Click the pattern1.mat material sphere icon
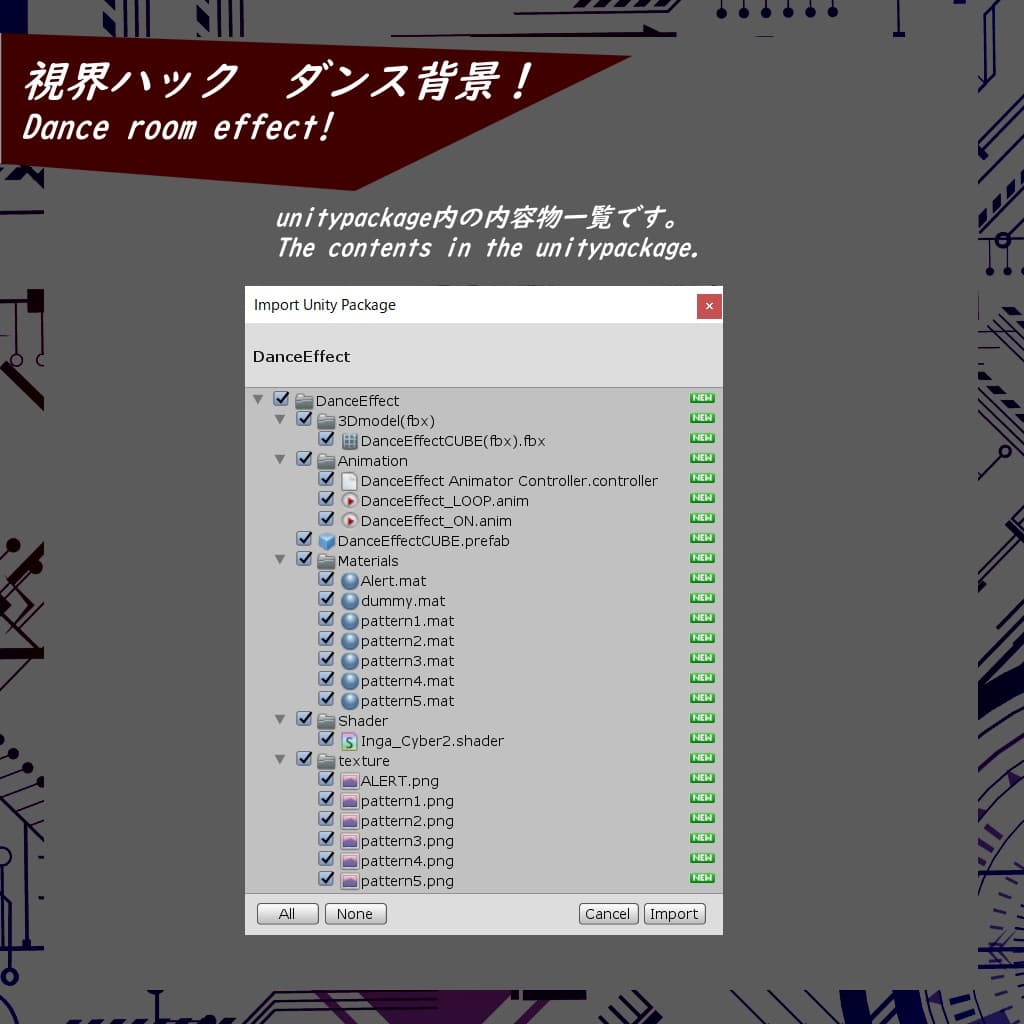1024x1024 pixels. pyautogui.click(x=349, y=621)
